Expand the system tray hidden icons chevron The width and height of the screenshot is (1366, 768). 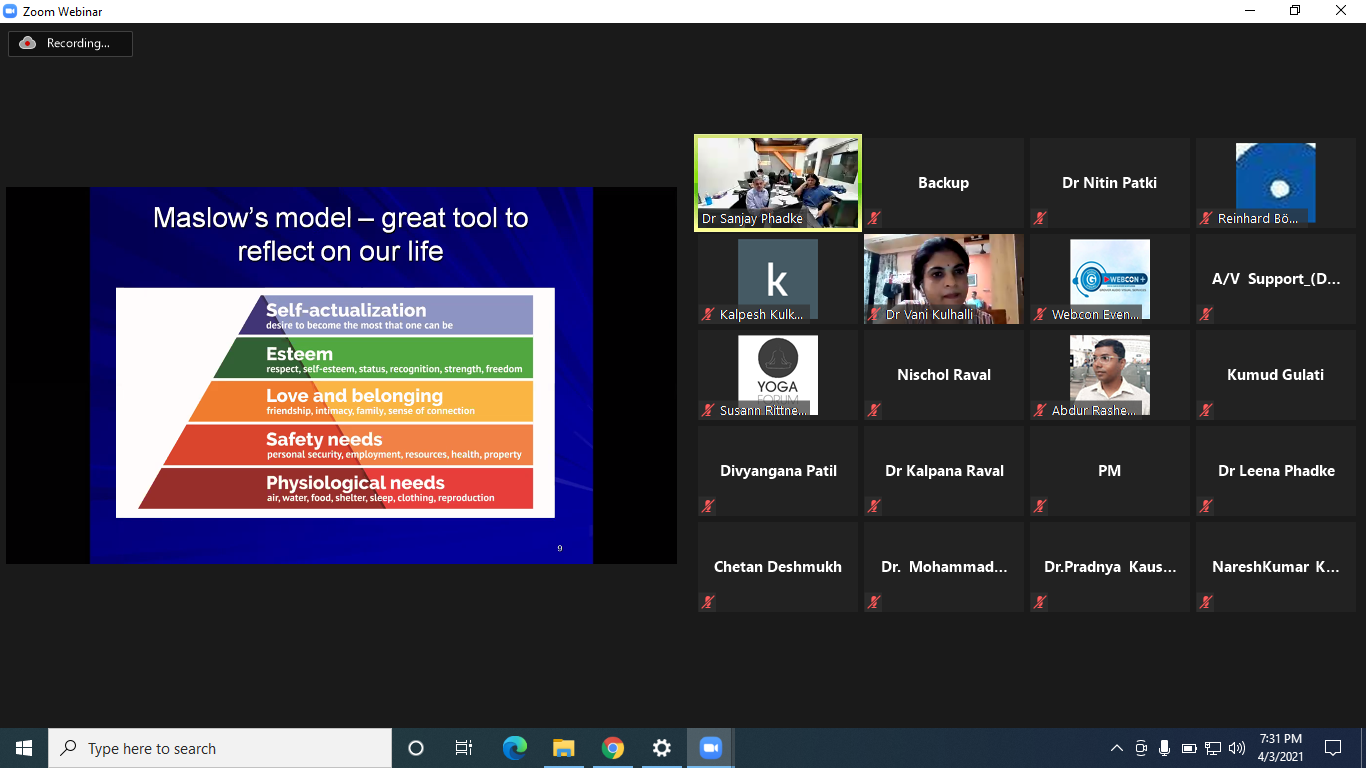[1117, 748]
